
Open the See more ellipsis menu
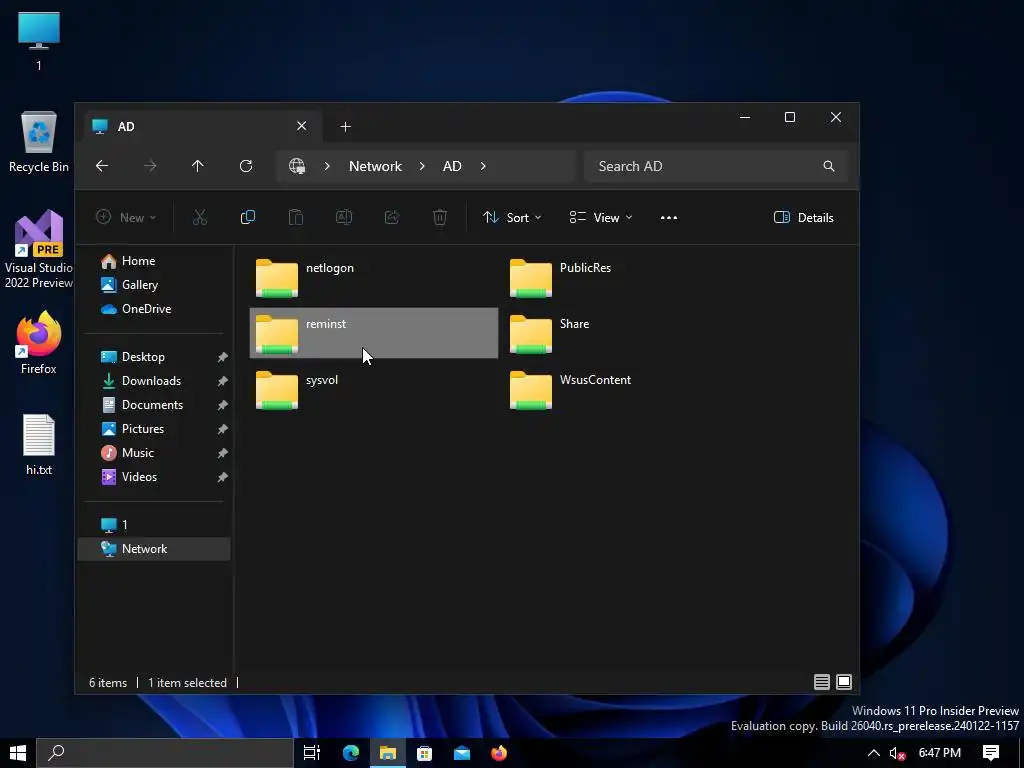point(669,217)
